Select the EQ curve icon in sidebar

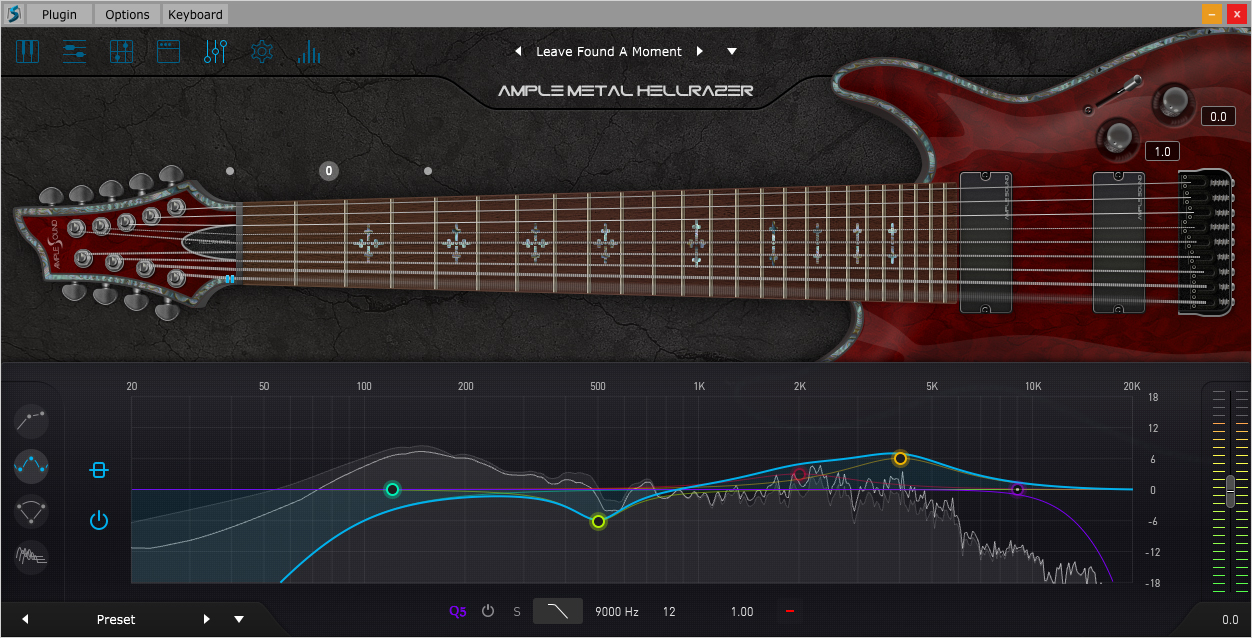coord(32,466)
